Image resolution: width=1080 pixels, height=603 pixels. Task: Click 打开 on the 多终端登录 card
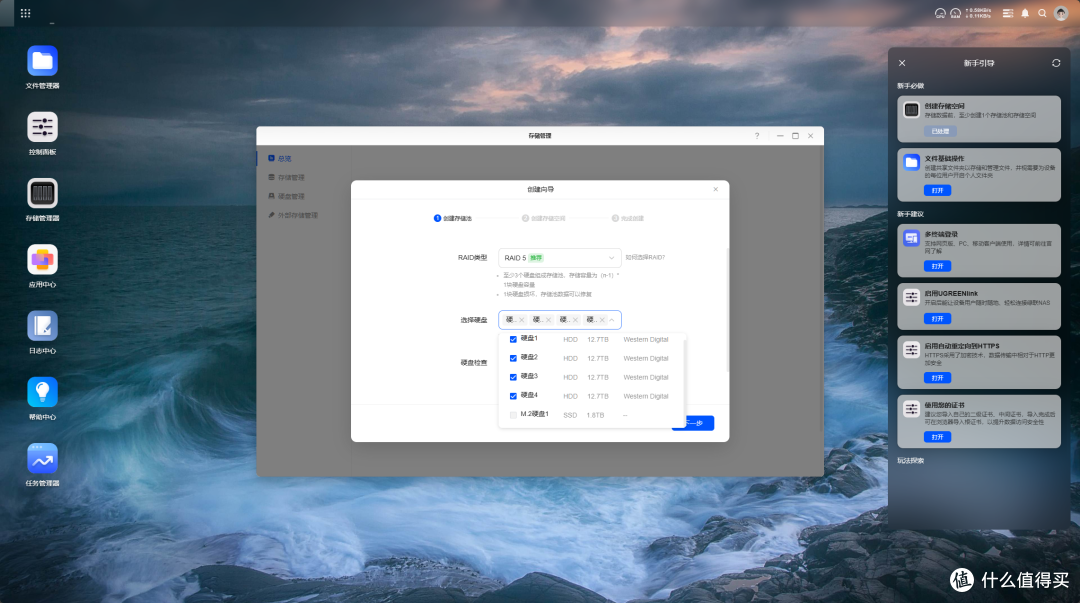(x=937, y=266)
